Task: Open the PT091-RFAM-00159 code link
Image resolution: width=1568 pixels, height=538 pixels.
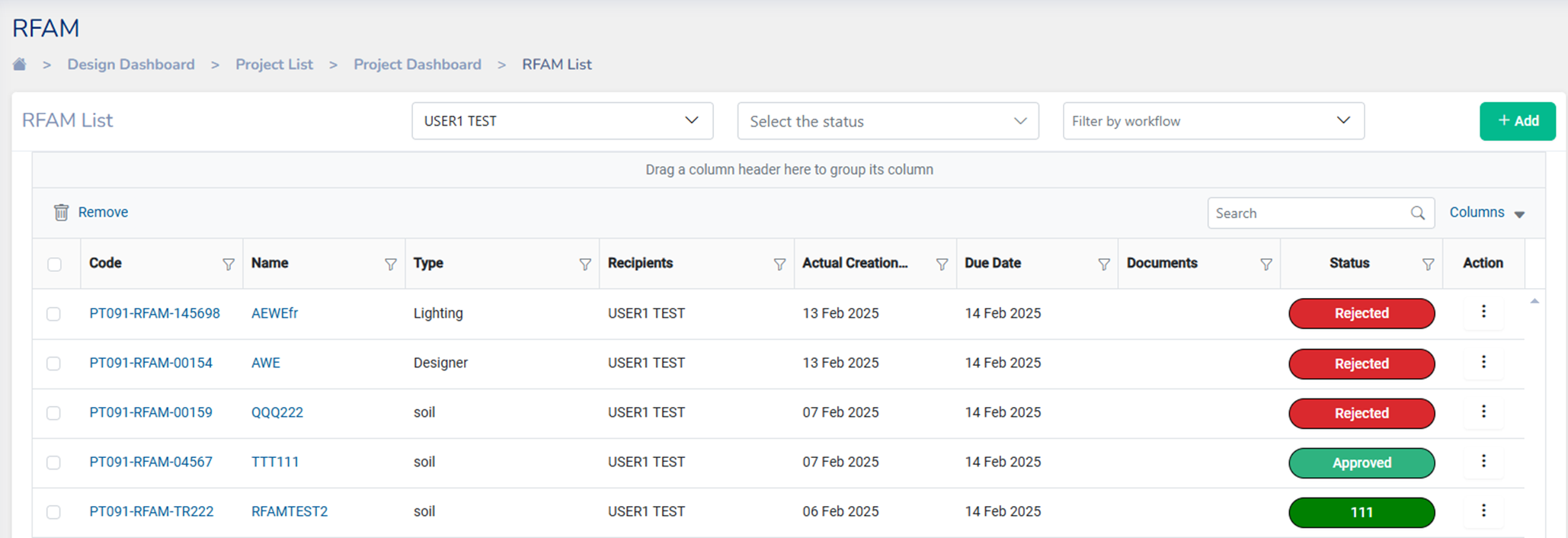Action: coord(151,412)
